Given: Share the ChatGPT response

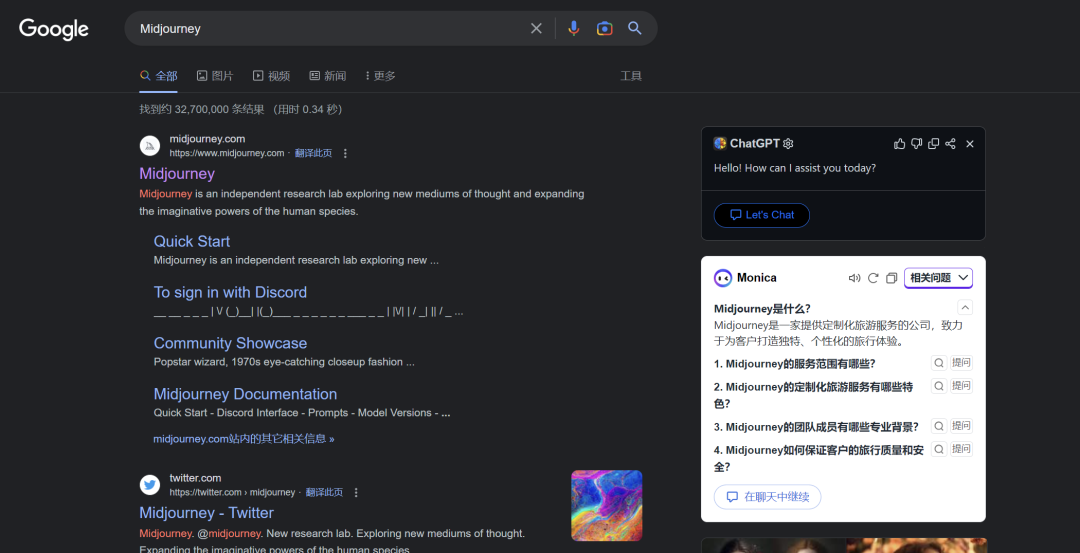Looking at the screenshot, I should coord(951,144).
